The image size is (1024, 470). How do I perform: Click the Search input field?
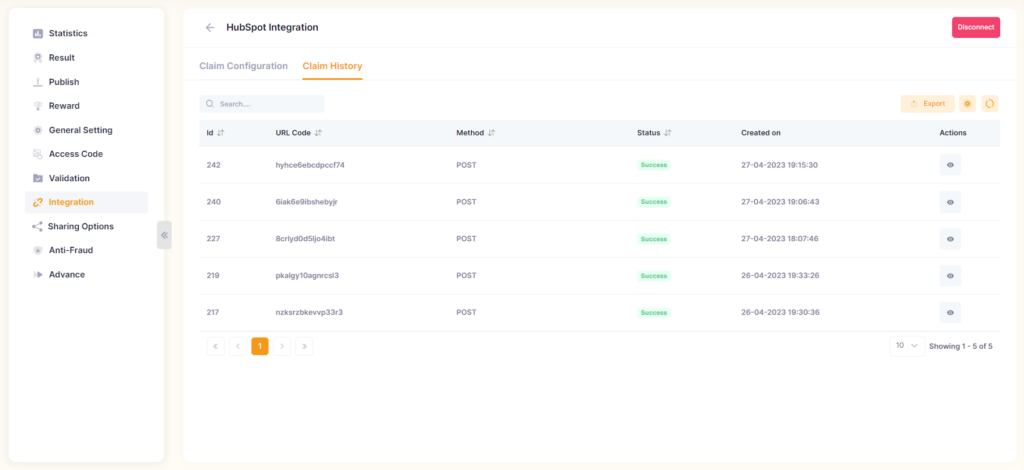coord(262,104)
